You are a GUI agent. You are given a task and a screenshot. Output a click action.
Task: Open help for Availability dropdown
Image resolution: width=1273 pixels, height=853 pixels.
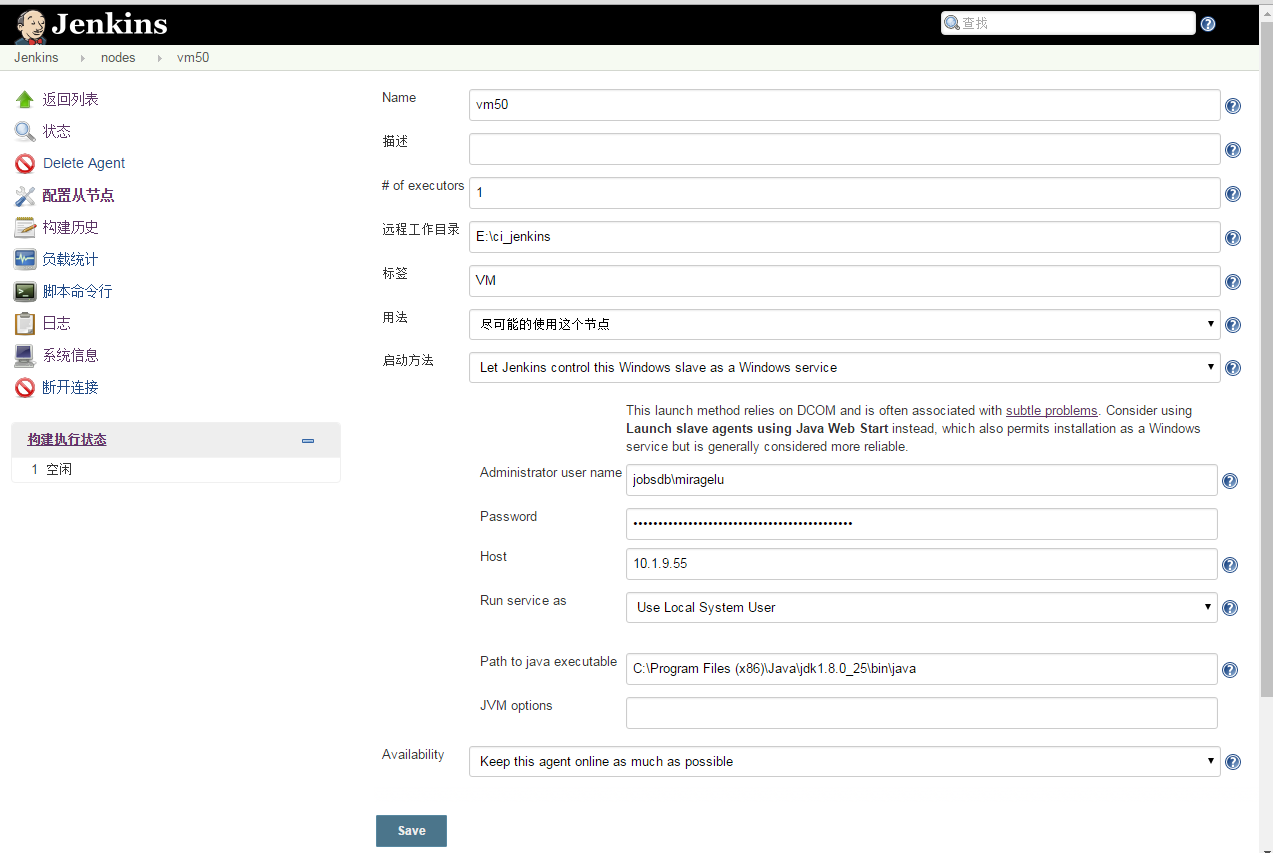click(x=1233, y=762)
